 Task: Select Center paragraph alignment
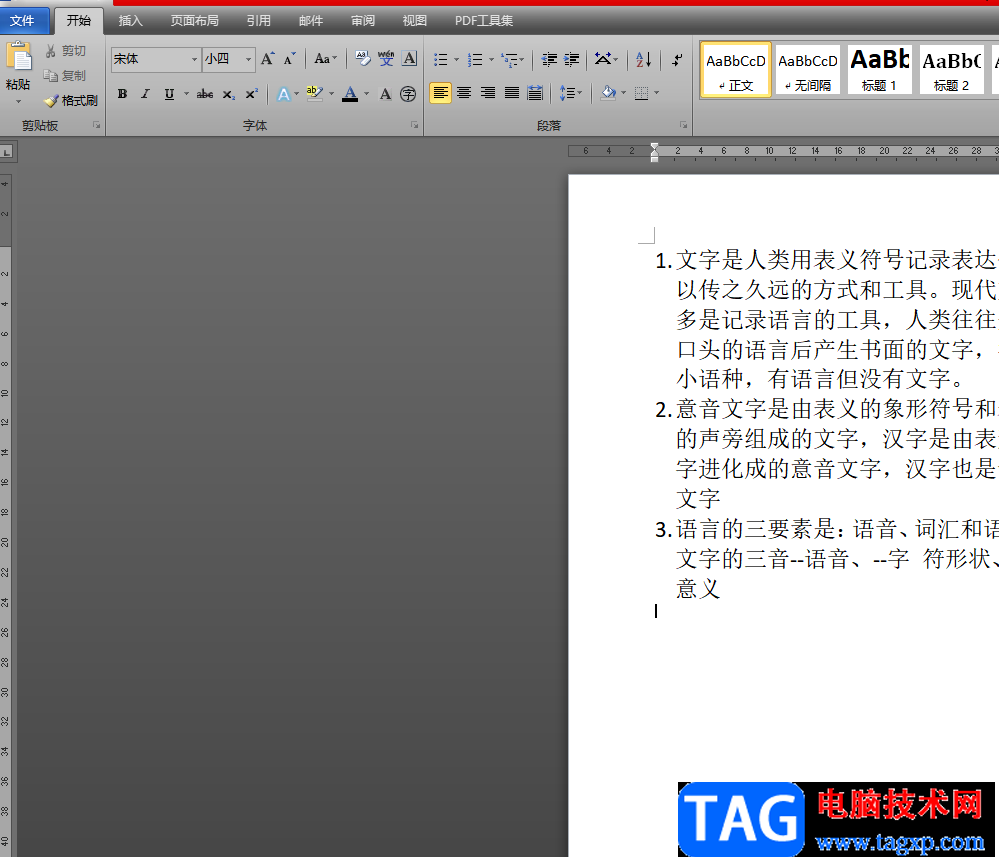pyautogui.click(x=464, y=94)
